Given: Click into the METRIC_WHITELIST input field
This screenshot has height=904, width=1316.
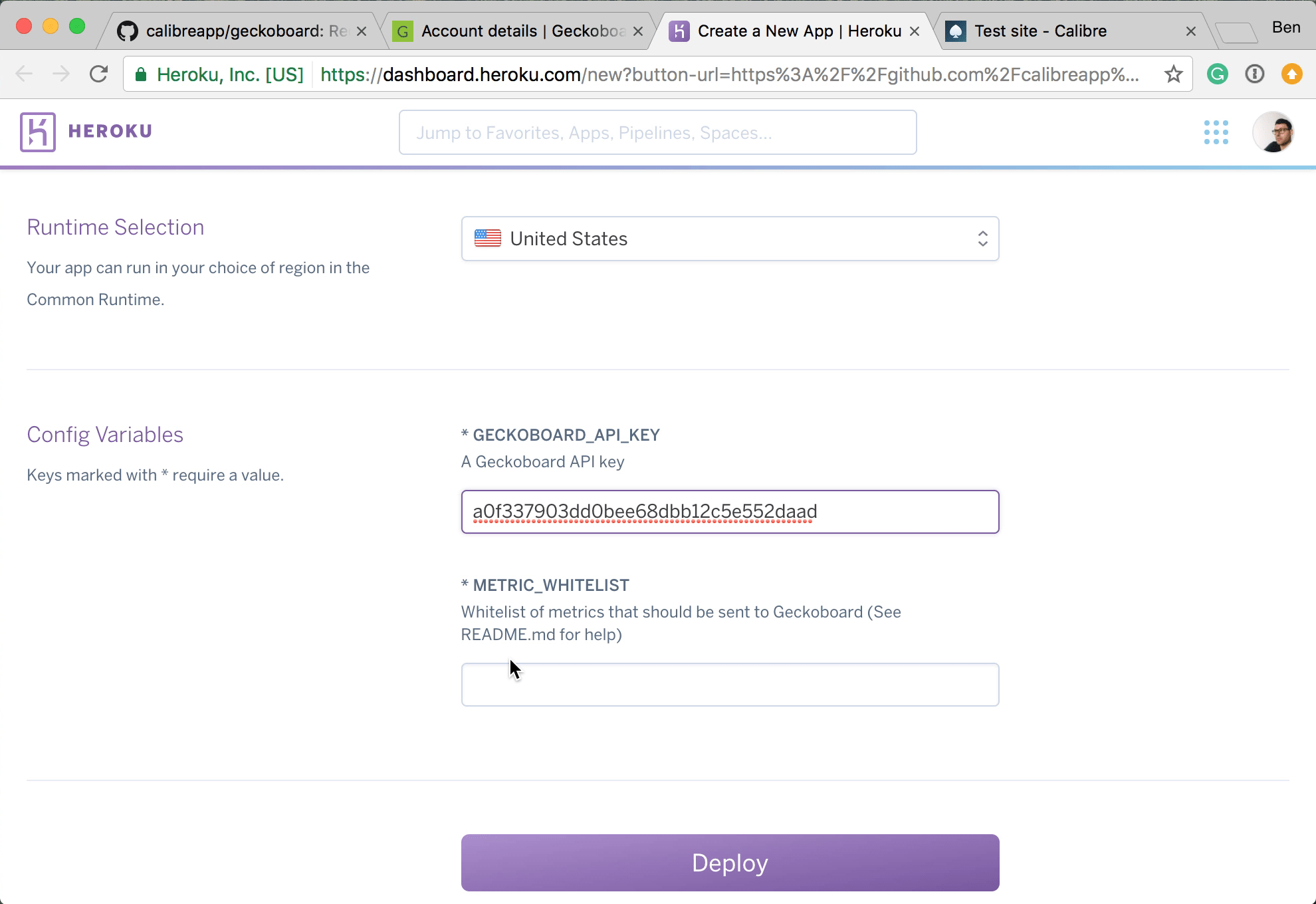Looking at the screenshot, I should [x=730, y=685].
